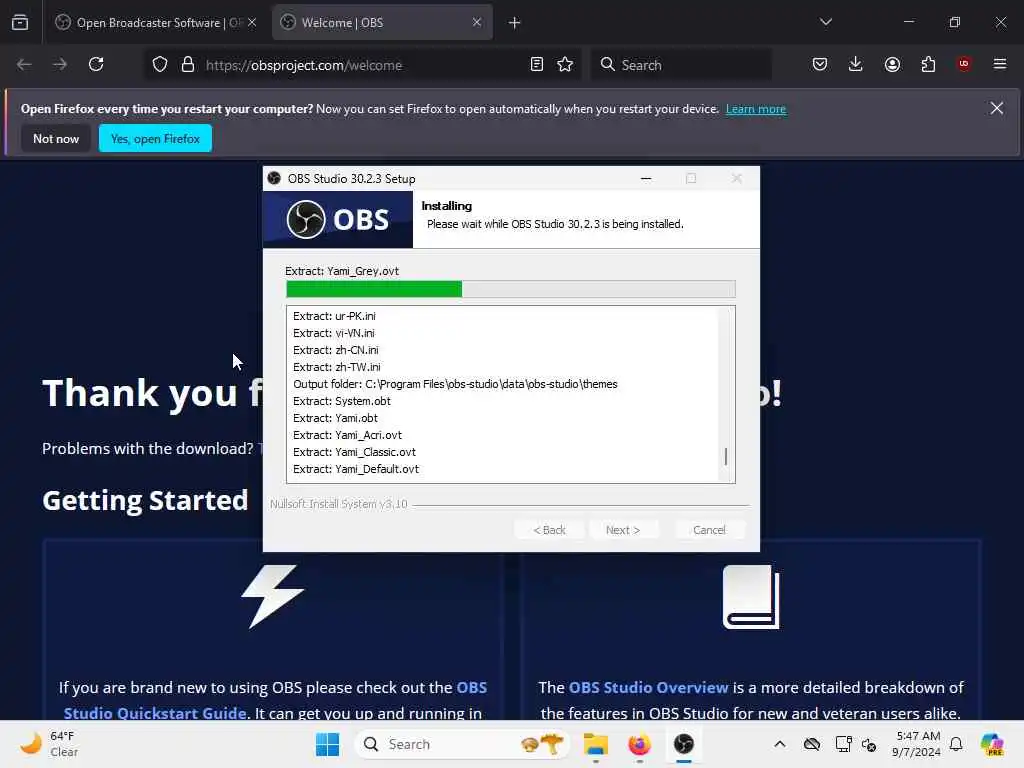Click the Next > button in installer
This screenshot has height=768, width=1024.
tap(623, 530)
